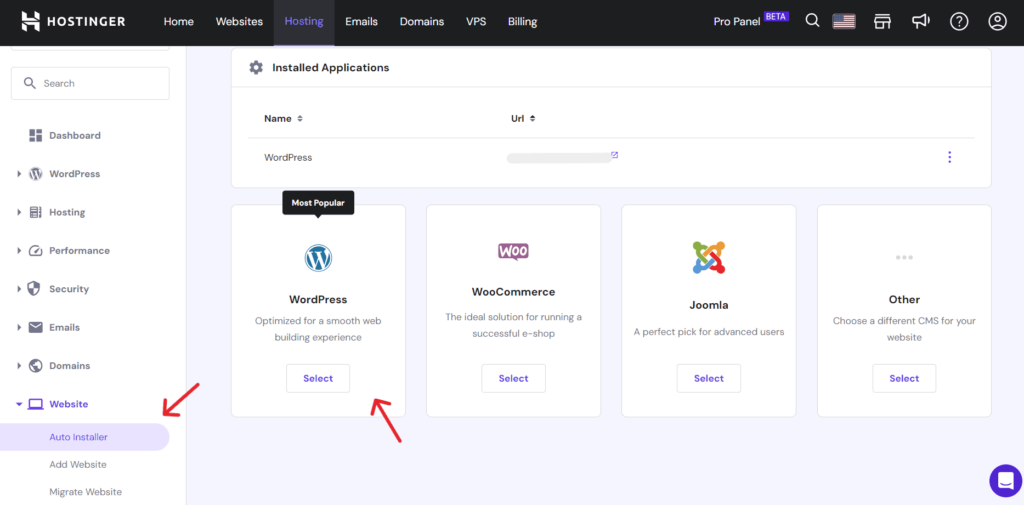Viewport: 1024px width, 505px height.
Task: Open the live chat bubble
Action: tap(1005, 481)
